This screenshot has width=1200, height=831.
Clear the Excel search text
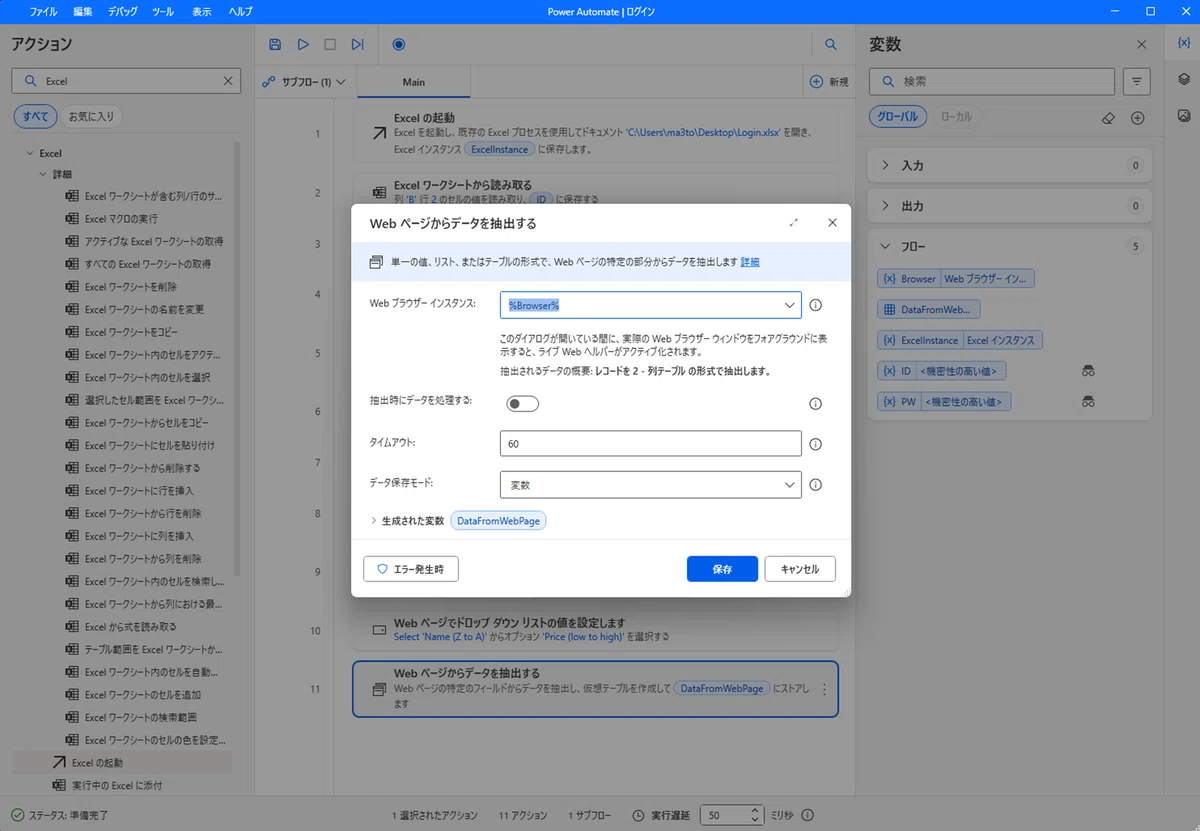pos(228,81)
